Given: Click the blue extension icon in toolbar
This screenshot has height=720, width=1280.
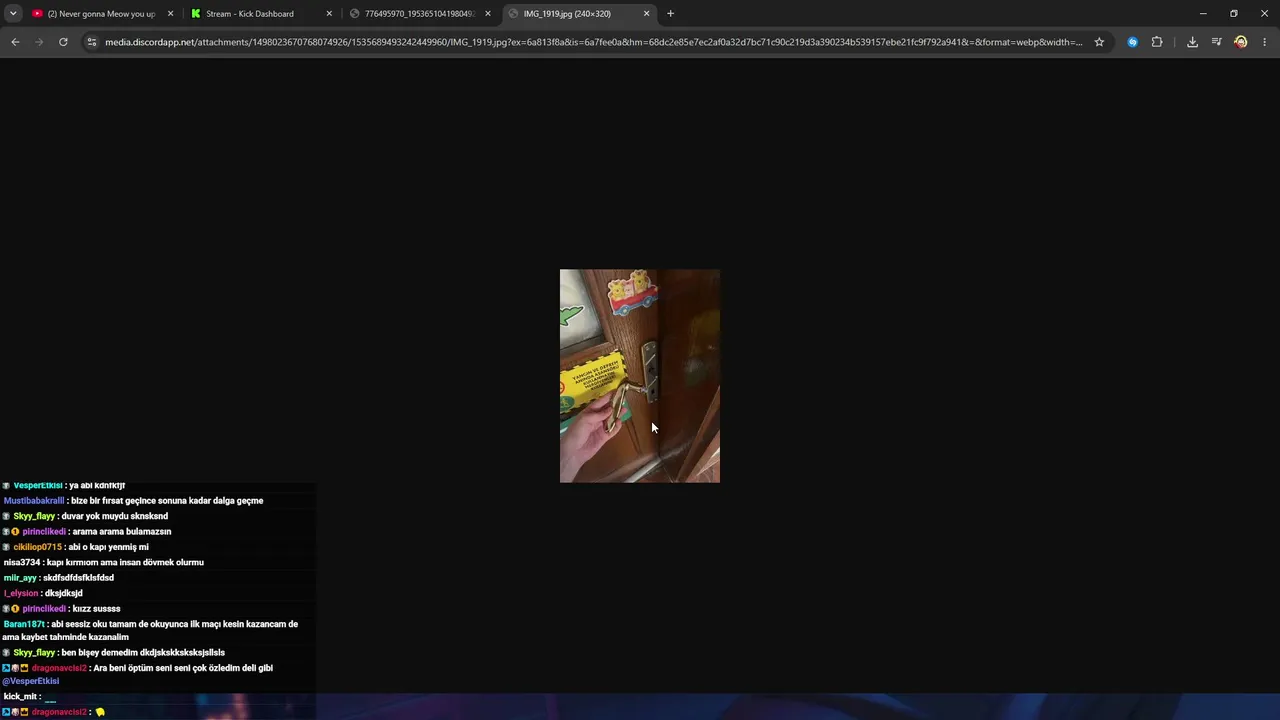Looking at the screenshot, I should [x=1132, y=42].
